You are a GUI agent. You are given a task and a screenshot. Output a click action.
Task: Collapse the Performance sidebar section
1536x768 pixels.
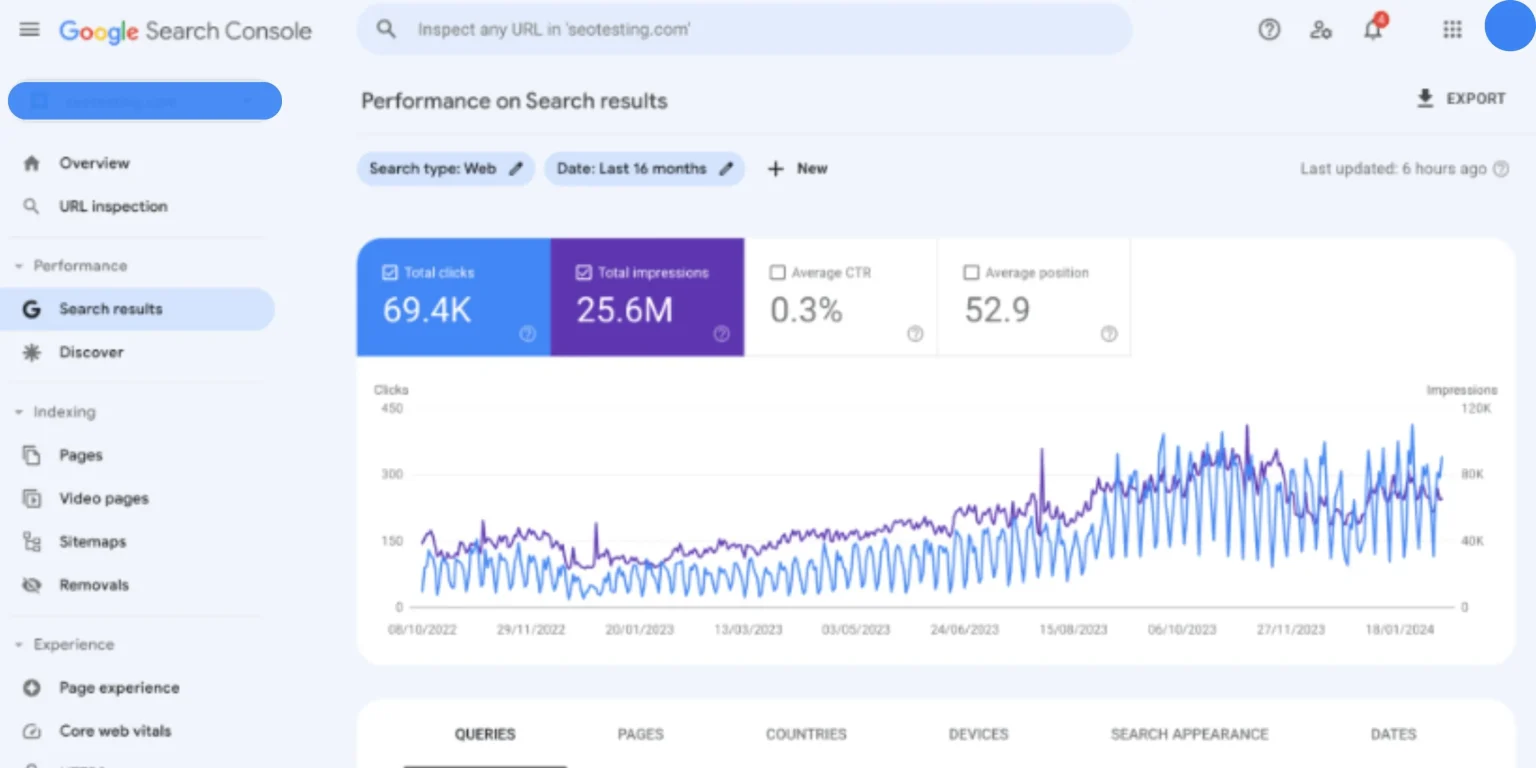pyautogui.click(x=19, y=266)
